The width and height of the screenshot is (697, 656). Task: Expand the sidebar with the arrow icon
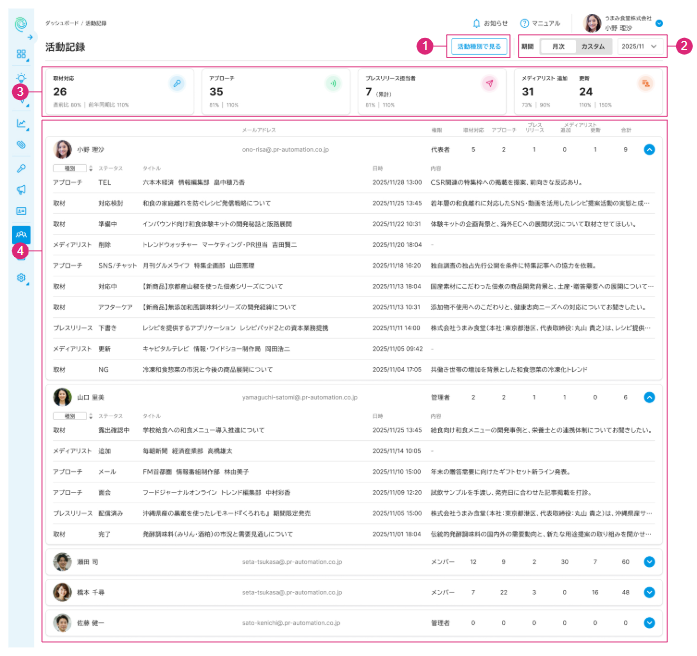tap(31, 37)
